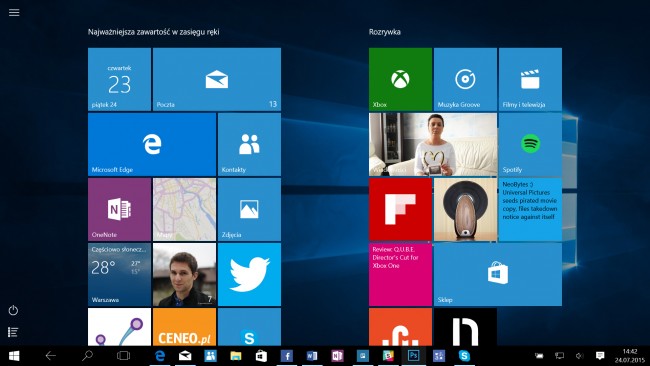Screen dimensions: 650x366
Task: Switch to Word on the taskbar
Action: [312, 356]
